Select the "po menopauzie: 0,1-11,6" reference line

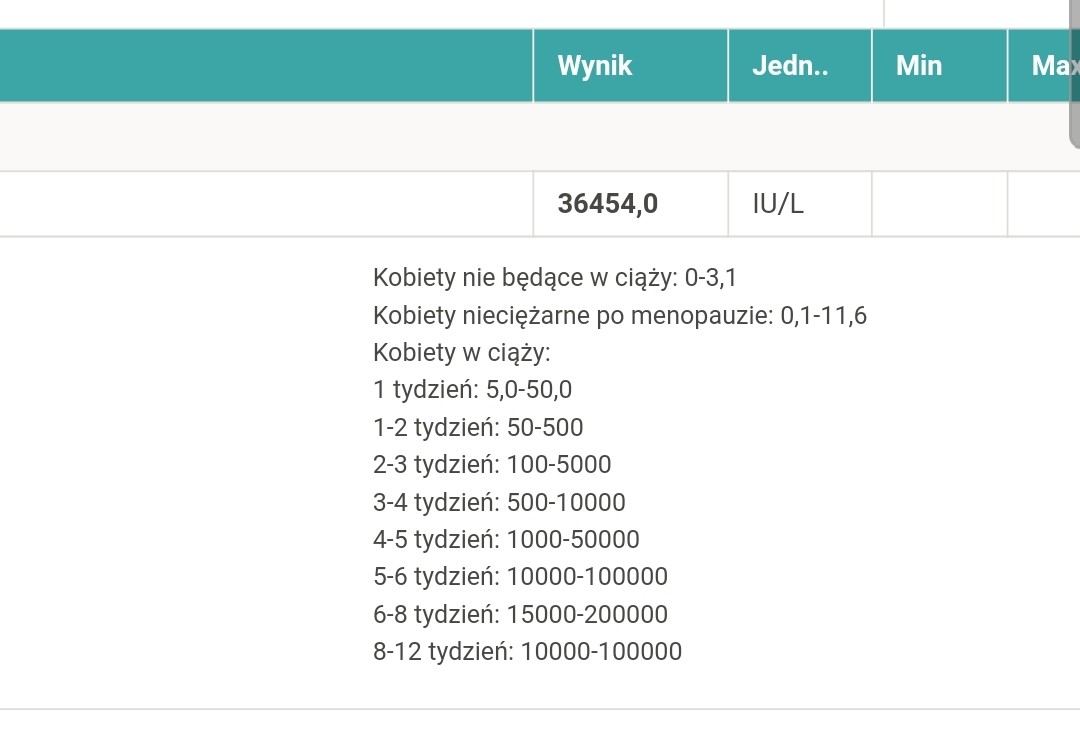click(620, 316)
